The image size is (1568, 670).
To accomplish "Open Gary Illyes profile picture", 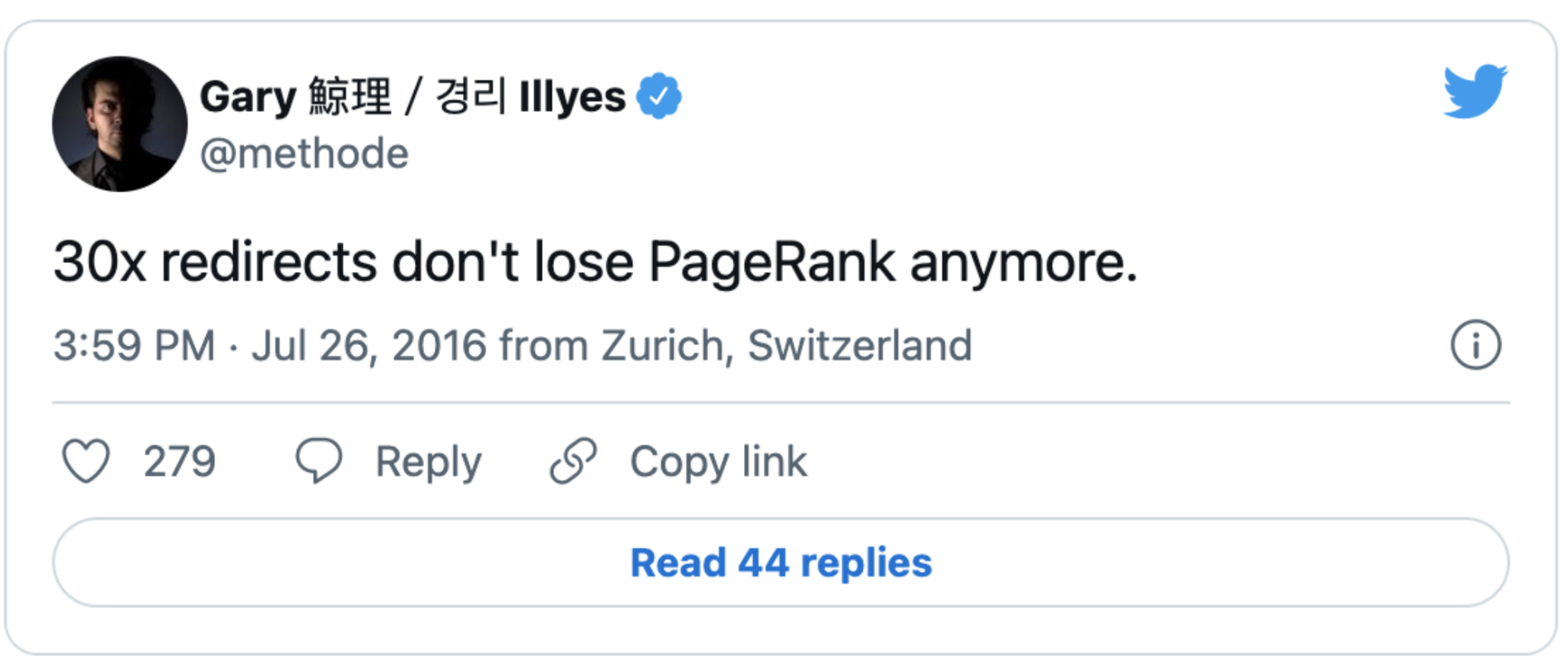I will pyautogui.click(x=119, y=124).
